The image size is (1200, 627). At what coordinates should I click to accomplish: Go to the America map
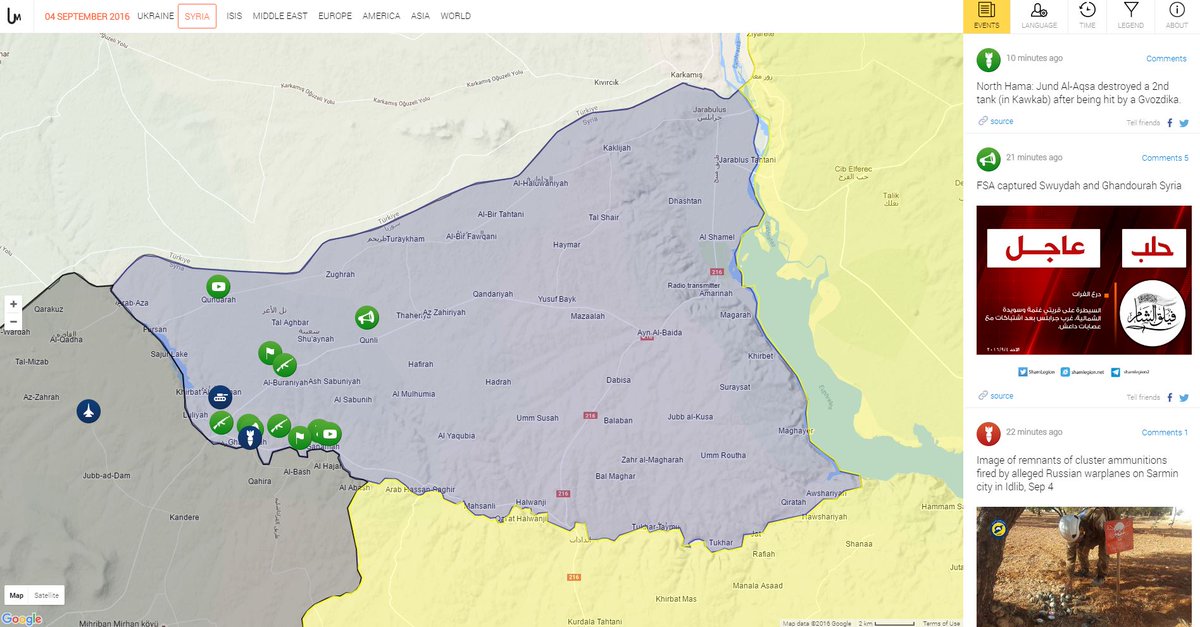[381, 16]
